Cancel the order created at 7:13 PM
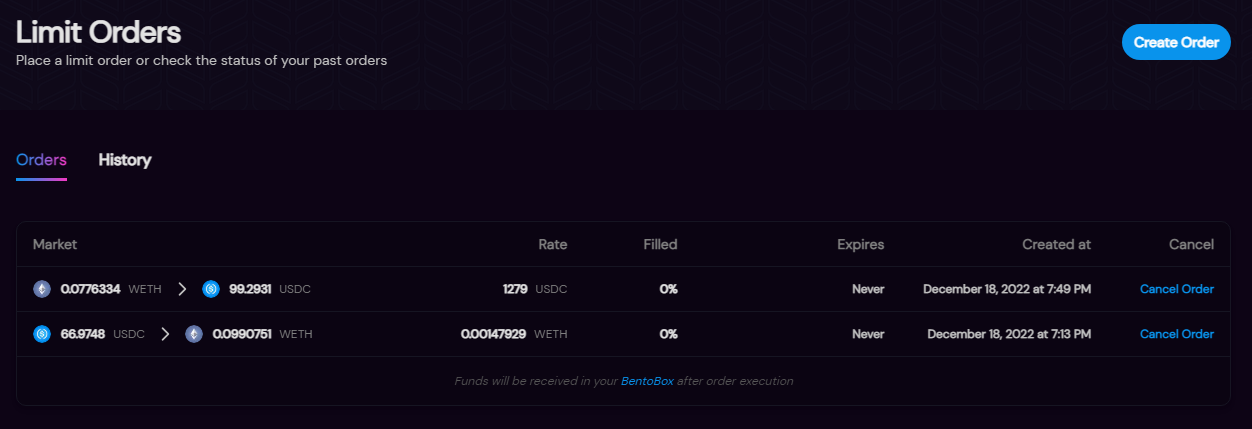Screen dimensions: 1252x429 click(1177, 334)
